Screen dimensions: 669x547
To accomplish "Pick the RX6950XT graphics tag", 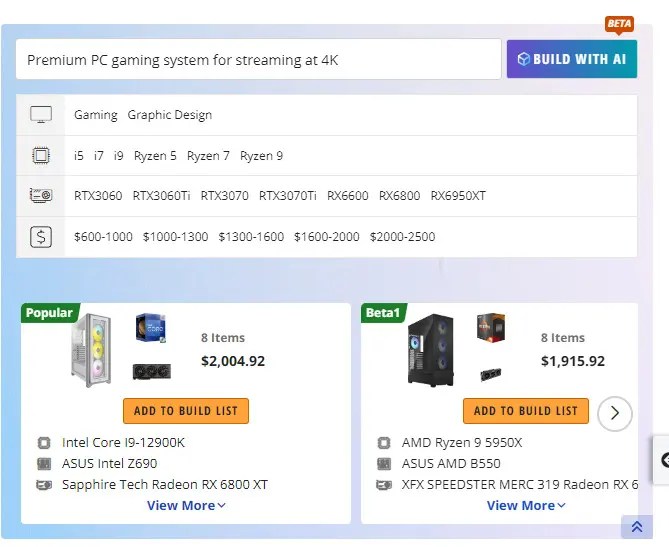I will (x=458, y=196).
